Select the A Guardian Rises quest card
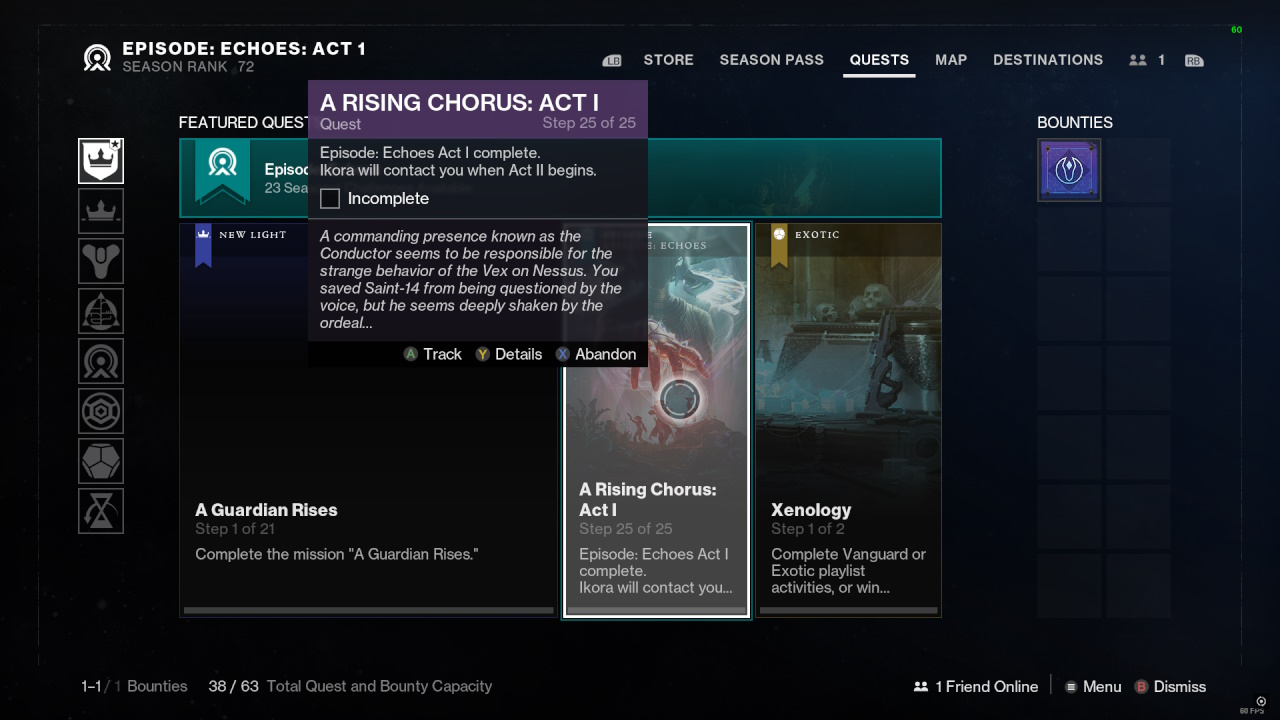 (368, 420)
